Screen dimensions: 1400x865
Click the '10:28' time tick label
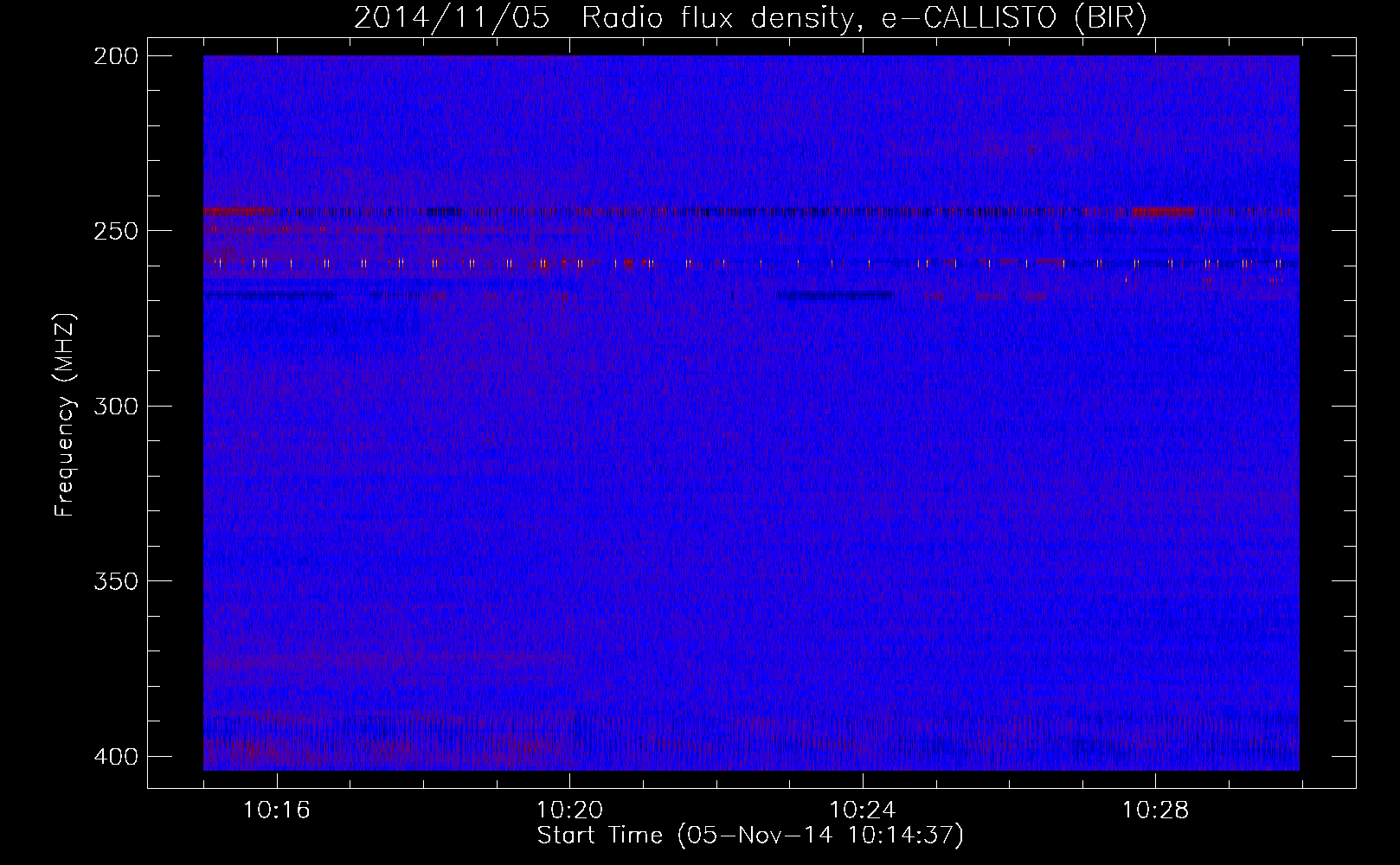click(x=1156, y=811)
